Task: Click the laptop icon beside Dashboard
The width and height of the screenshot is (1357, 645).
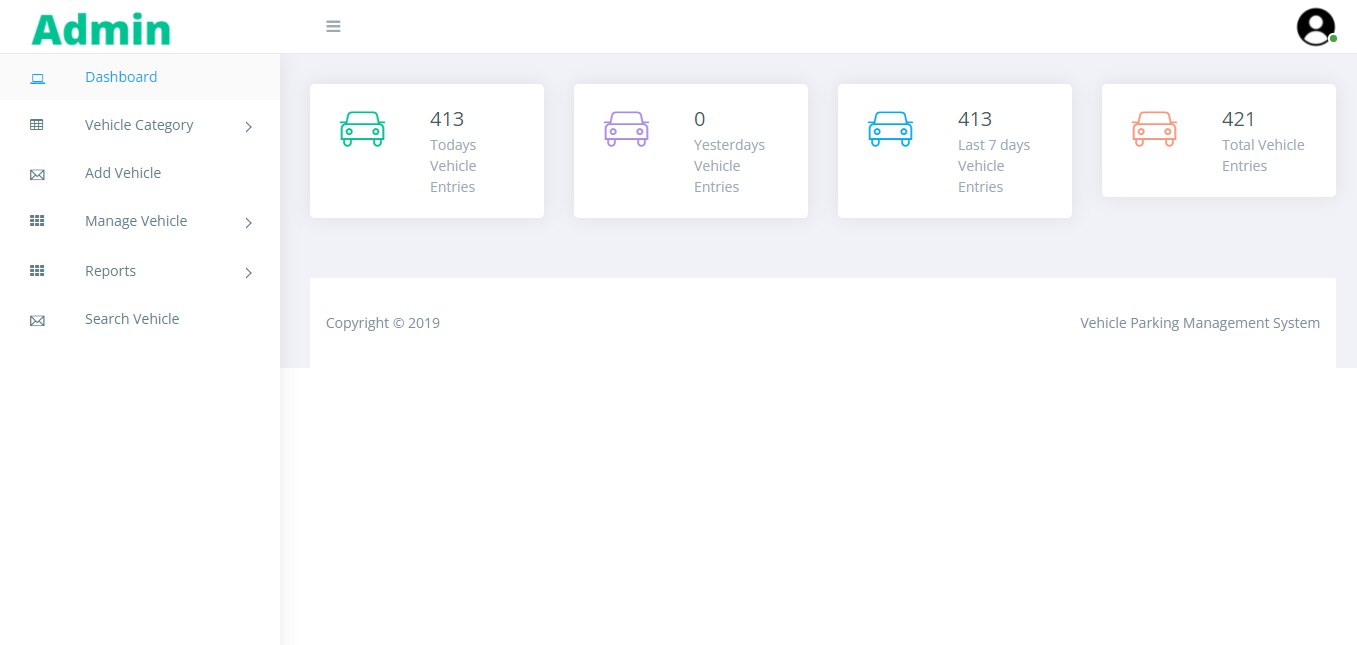Action: (x=37, y=78)
